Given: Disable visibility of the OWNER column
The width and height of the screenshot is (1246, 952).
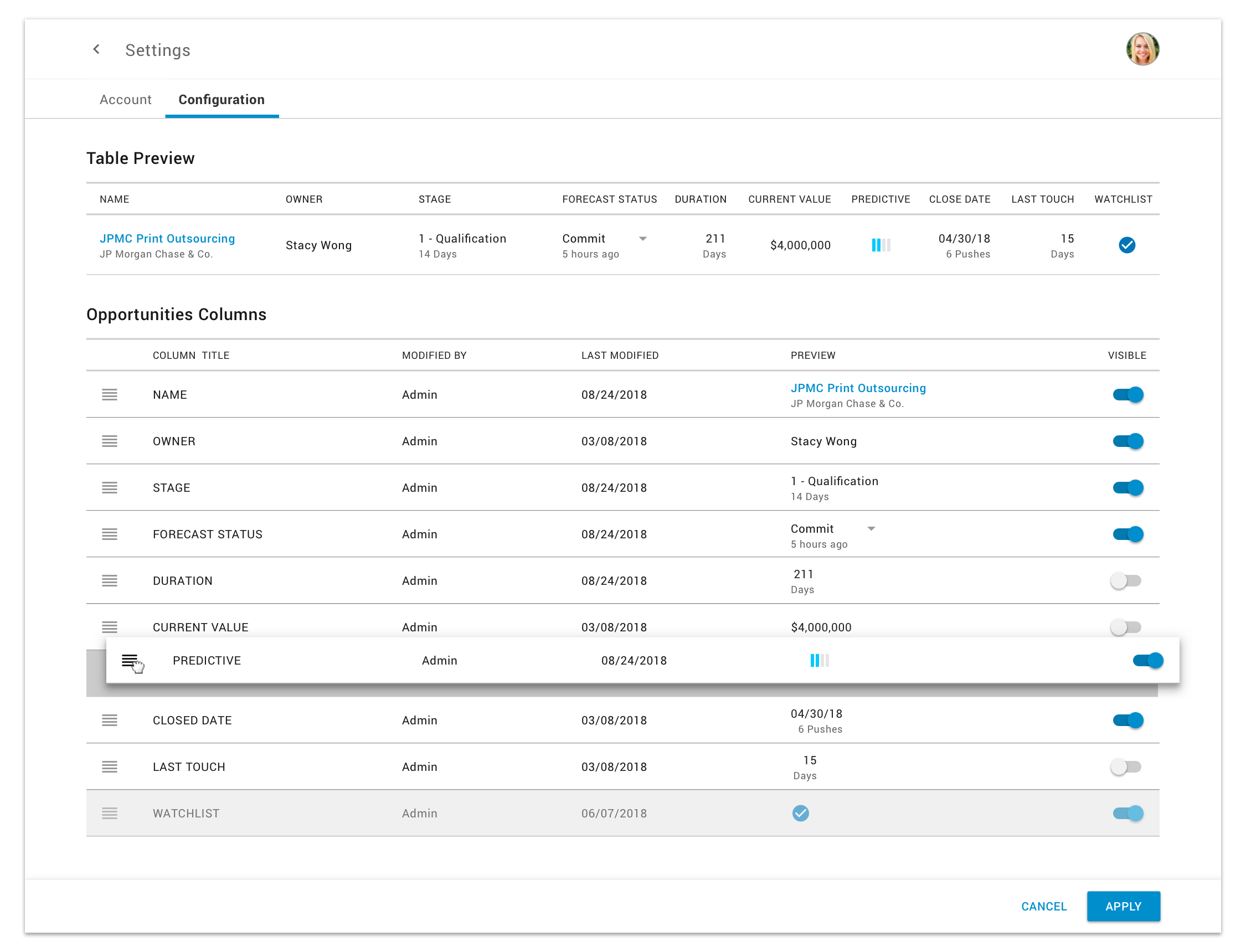Looking at the screenshot, I should 1127,441.
